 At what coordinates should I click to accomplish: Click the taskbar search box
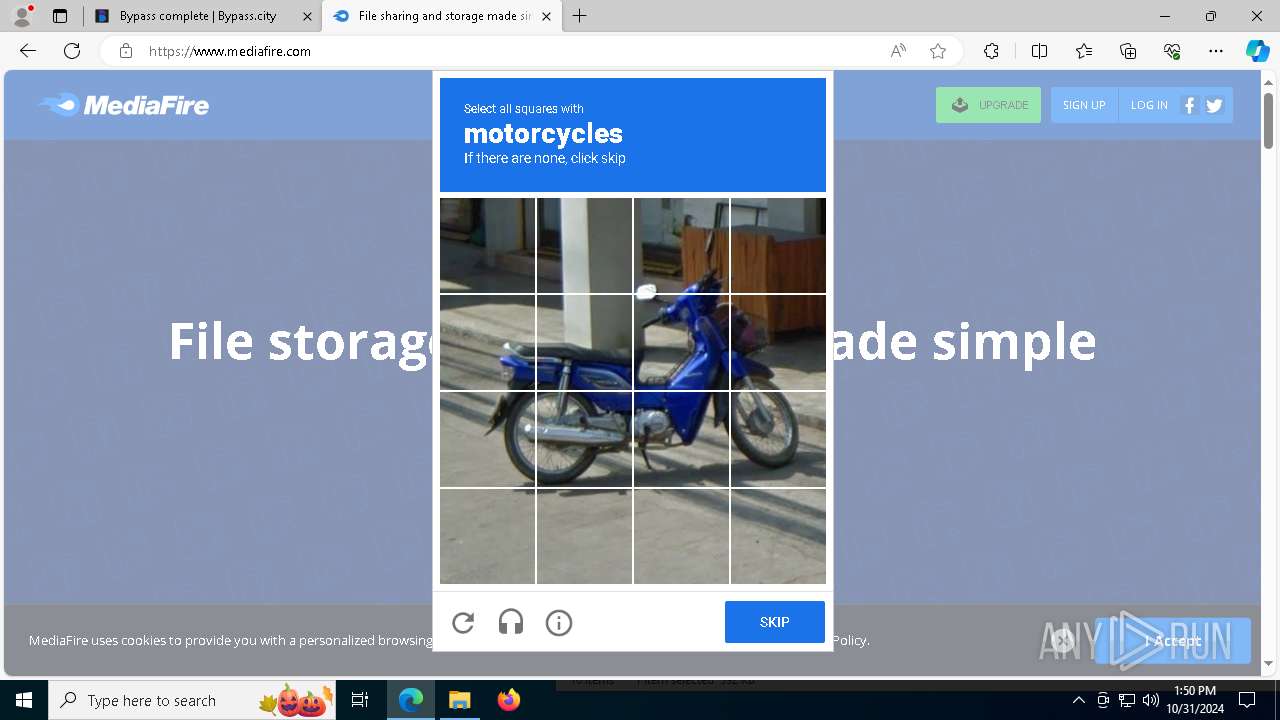click(x=192, y=700)
